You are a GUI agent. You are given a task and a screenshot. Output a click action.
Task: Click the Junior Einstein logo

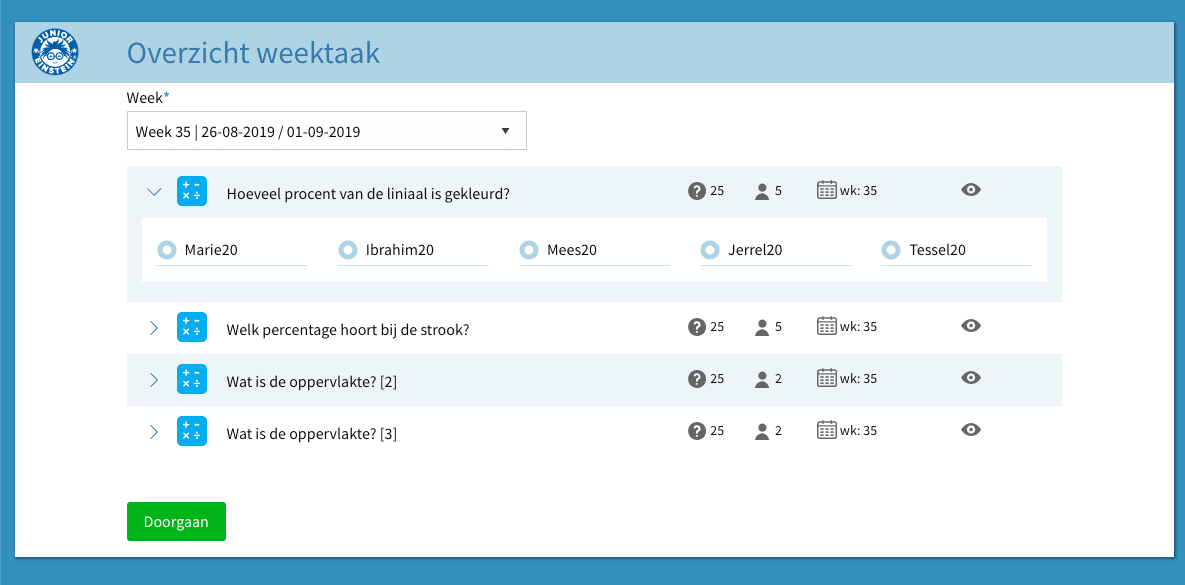point(56,52)
